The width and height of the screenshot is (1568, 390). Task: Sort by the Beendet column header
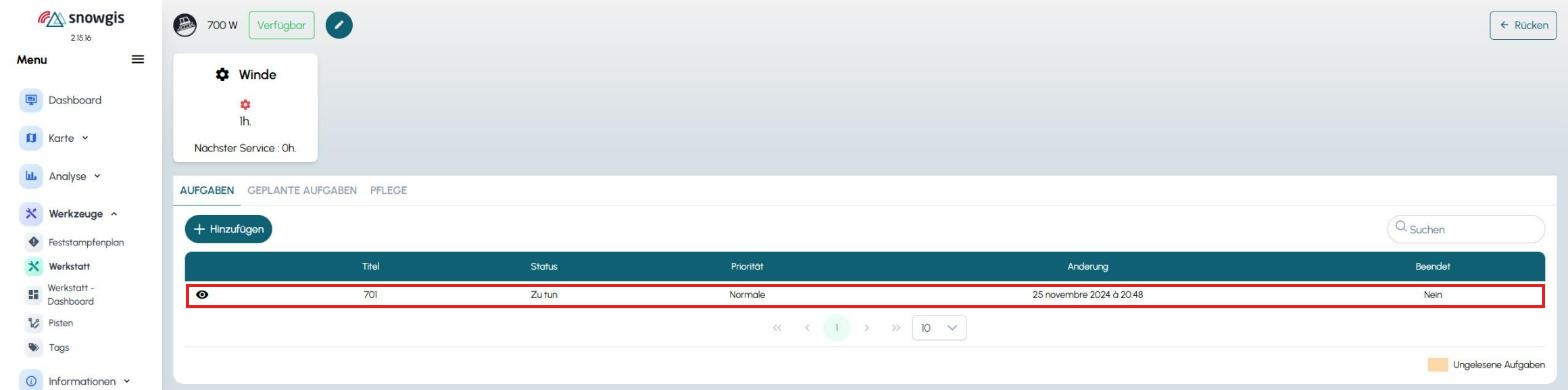pyautogui.click(x=1432, y=266)
